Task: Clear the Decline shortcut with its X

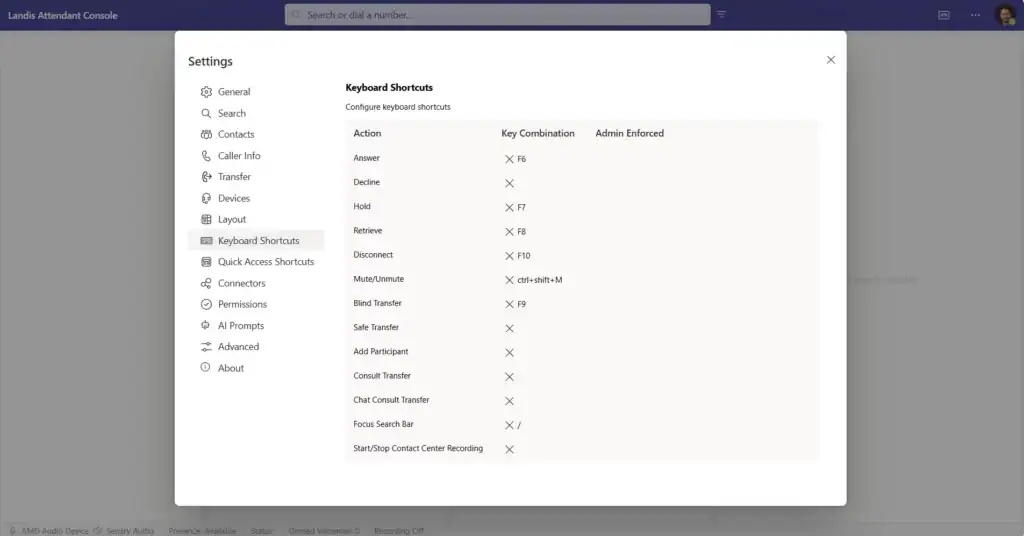Action: [x=509, y=183]
